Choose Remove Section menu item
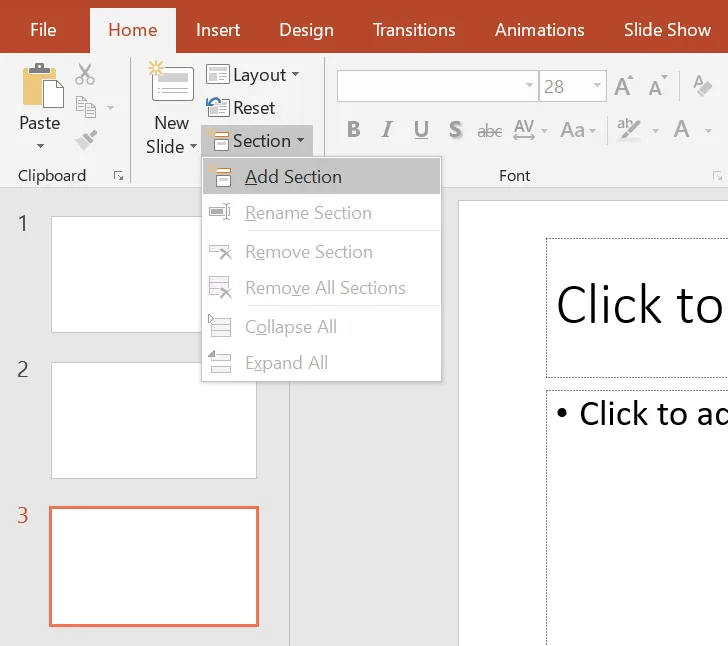Image resolution: width=728 pixels, height=646 pixels. pos(321,252)
